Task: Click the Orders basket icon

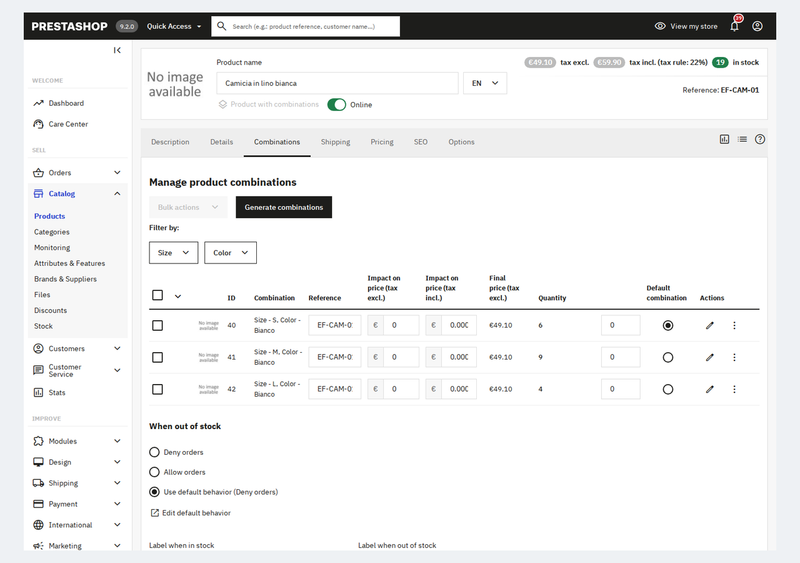Action: coord(38,173)
